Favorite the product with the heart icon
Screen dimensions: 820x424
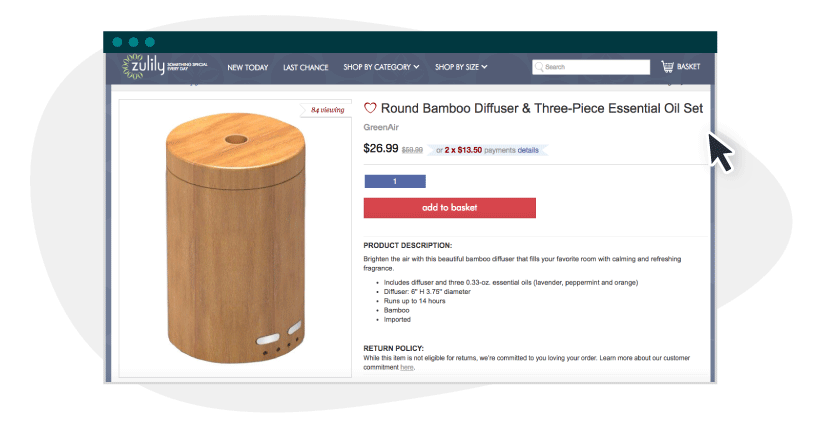(370, 108)
